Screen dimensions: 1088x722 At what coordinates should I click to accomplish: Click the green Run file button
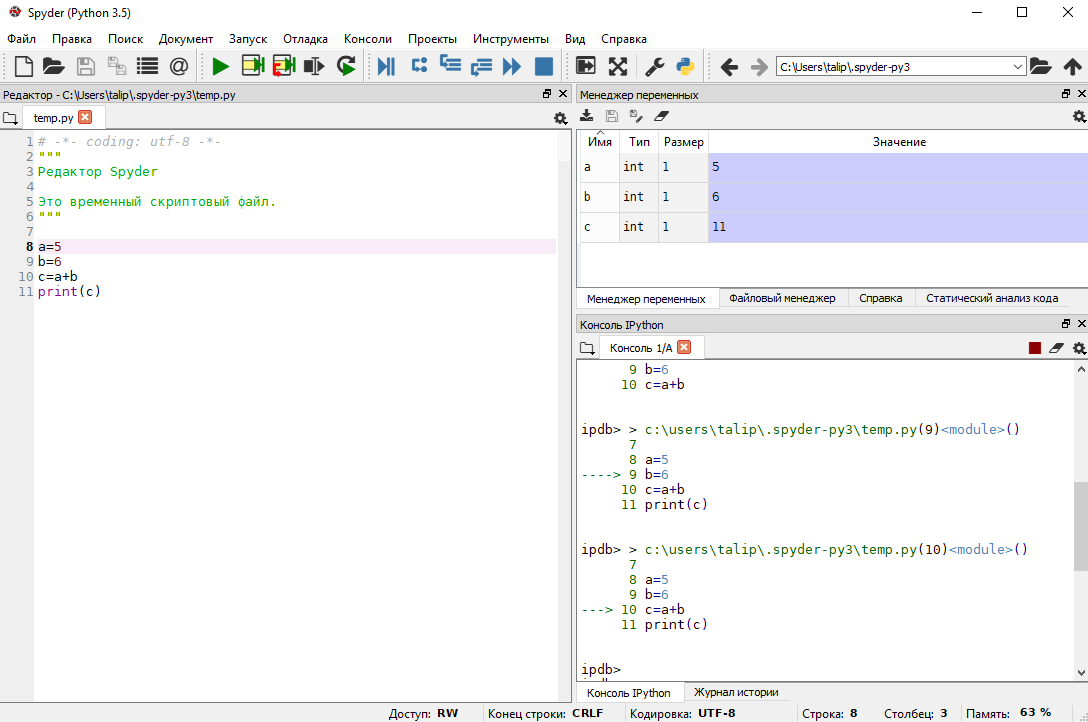click(220, 66)
